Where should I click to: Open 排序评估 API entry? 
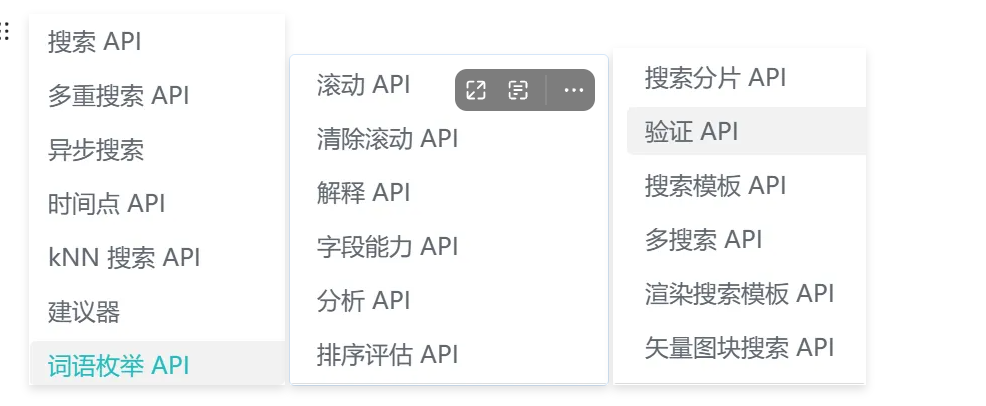[387, 354]
